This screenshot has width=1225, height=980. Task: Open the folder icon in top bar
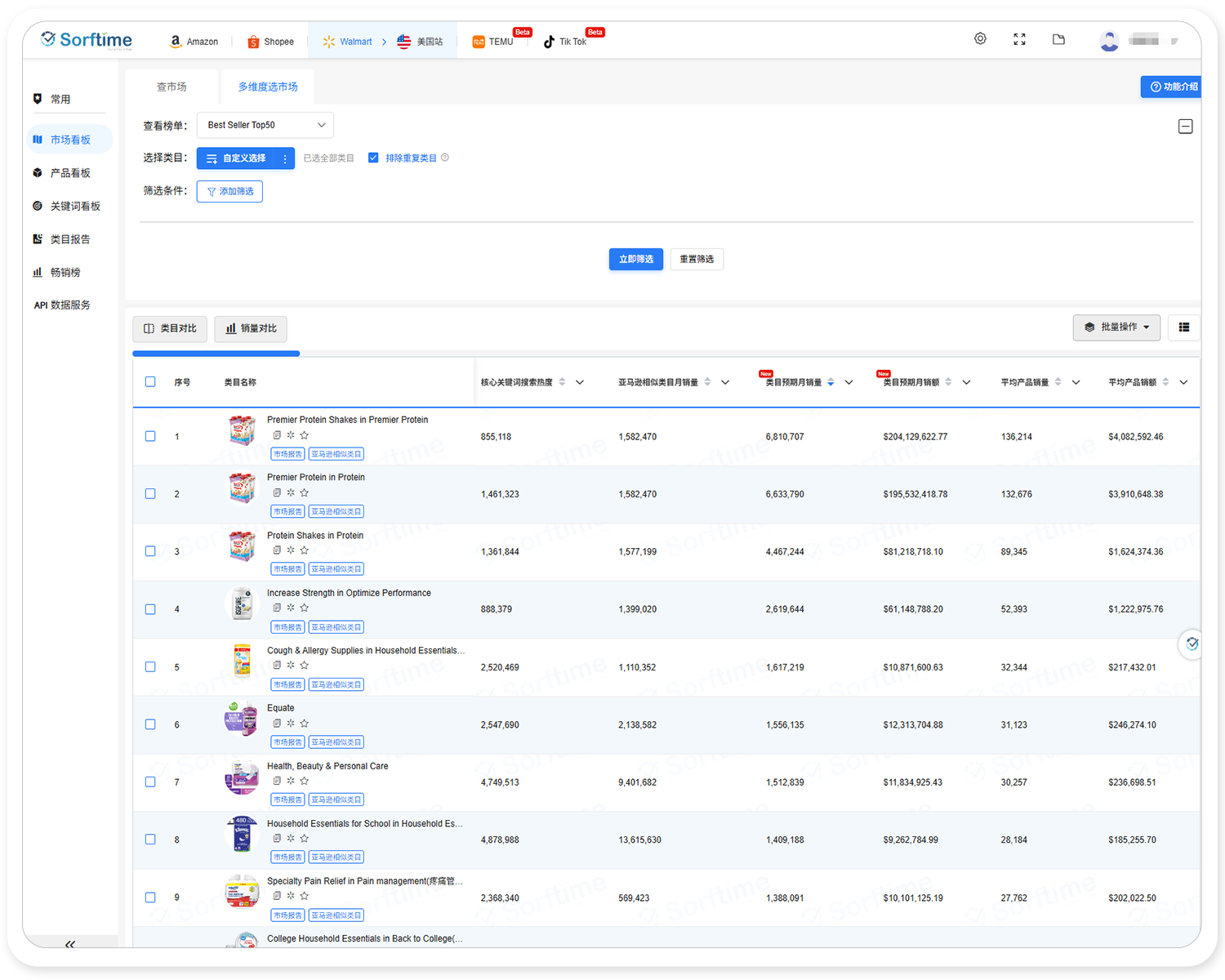pos(1058,39)
